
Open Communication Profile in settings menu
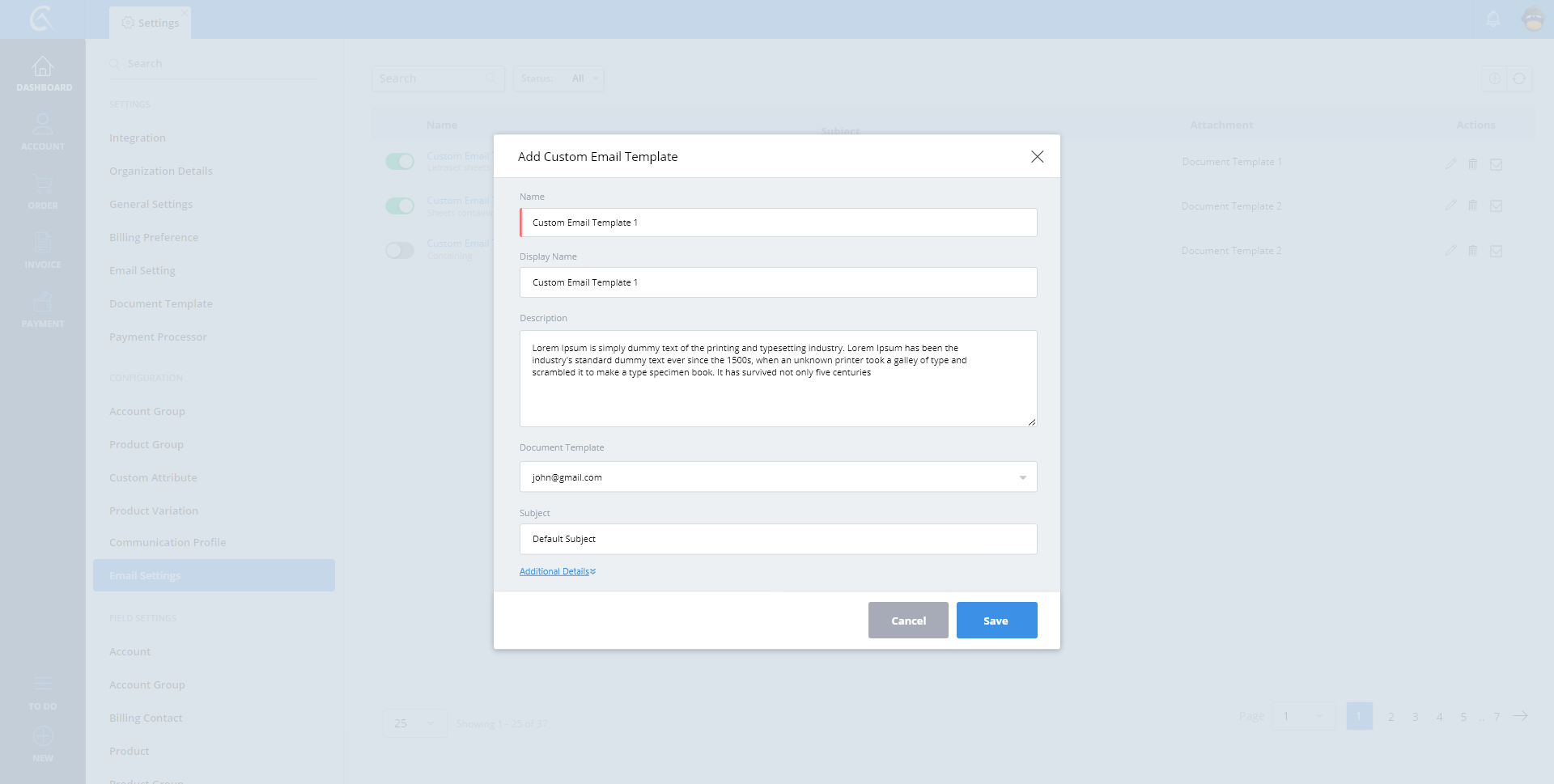[168, 543]
